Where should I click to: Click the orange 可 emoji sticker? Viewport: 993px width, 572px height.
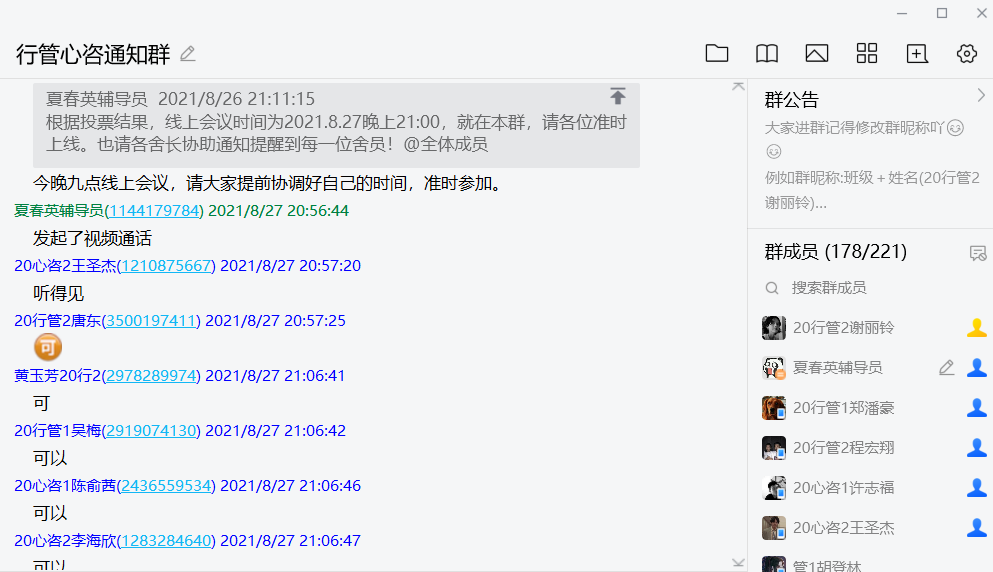pyautogui.click(x=47, y=348)
